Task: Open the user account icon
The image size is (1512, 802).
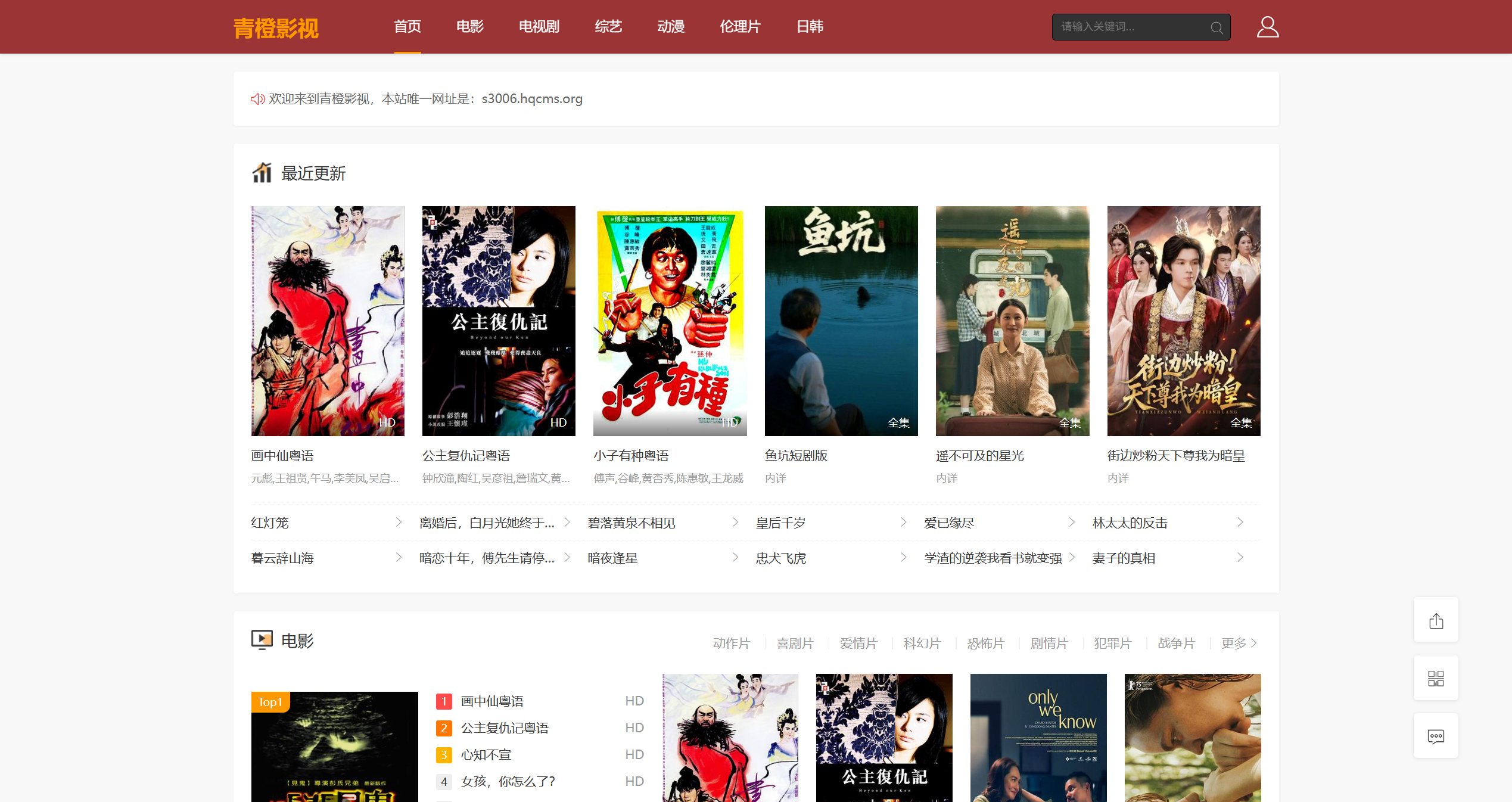Action: click(x=1267, y=27)
